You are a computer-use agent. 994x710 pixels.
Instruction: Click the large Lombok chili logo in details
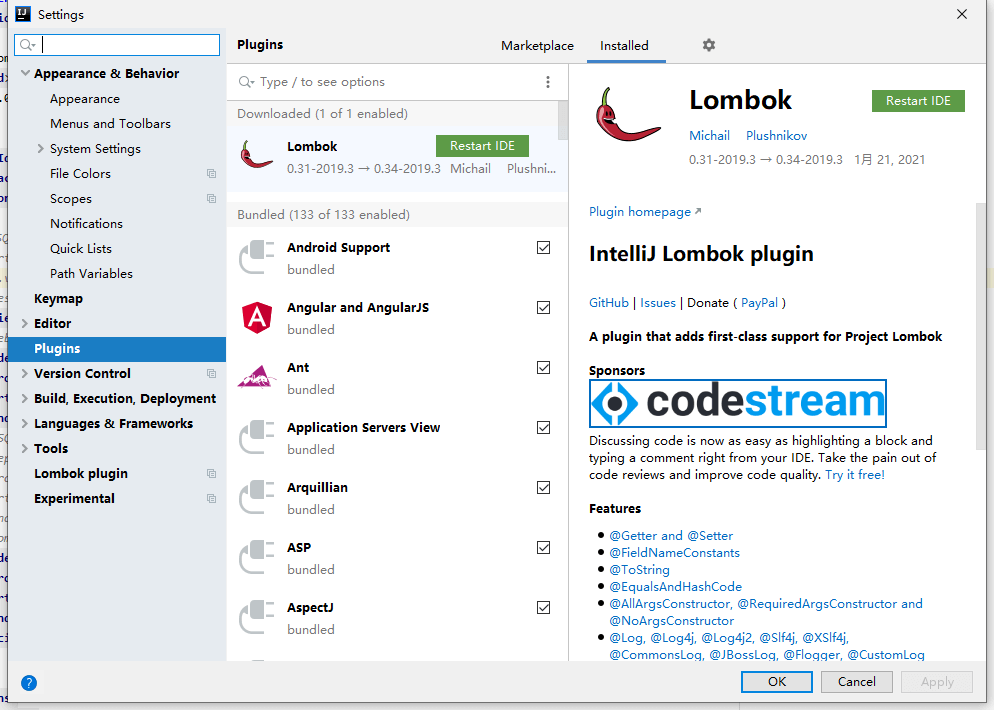tap(627, 114)
